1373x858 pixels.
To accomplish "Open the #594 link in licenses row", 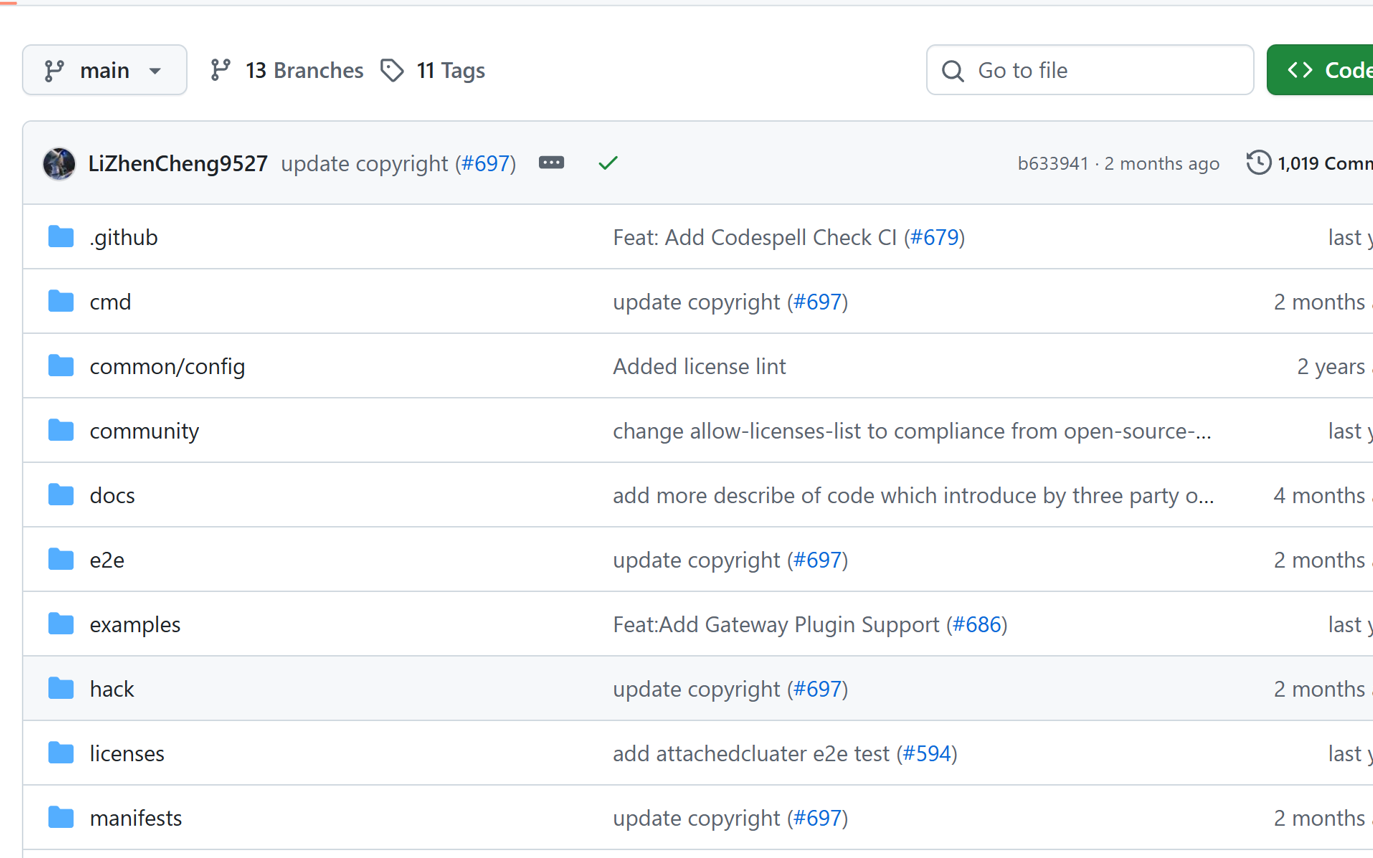I will pyautogui.click(x=927, y=754).
